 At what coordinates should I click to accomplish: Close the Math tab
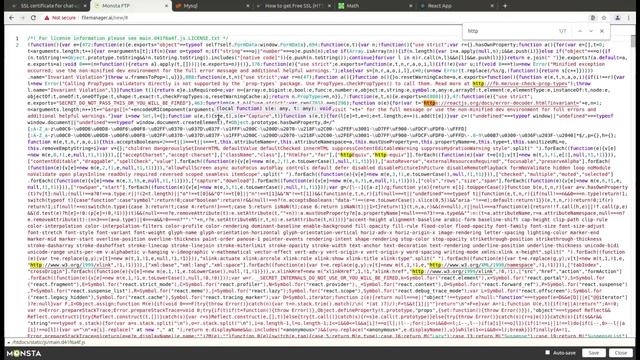pyautogui.click(x=411, y=6)
